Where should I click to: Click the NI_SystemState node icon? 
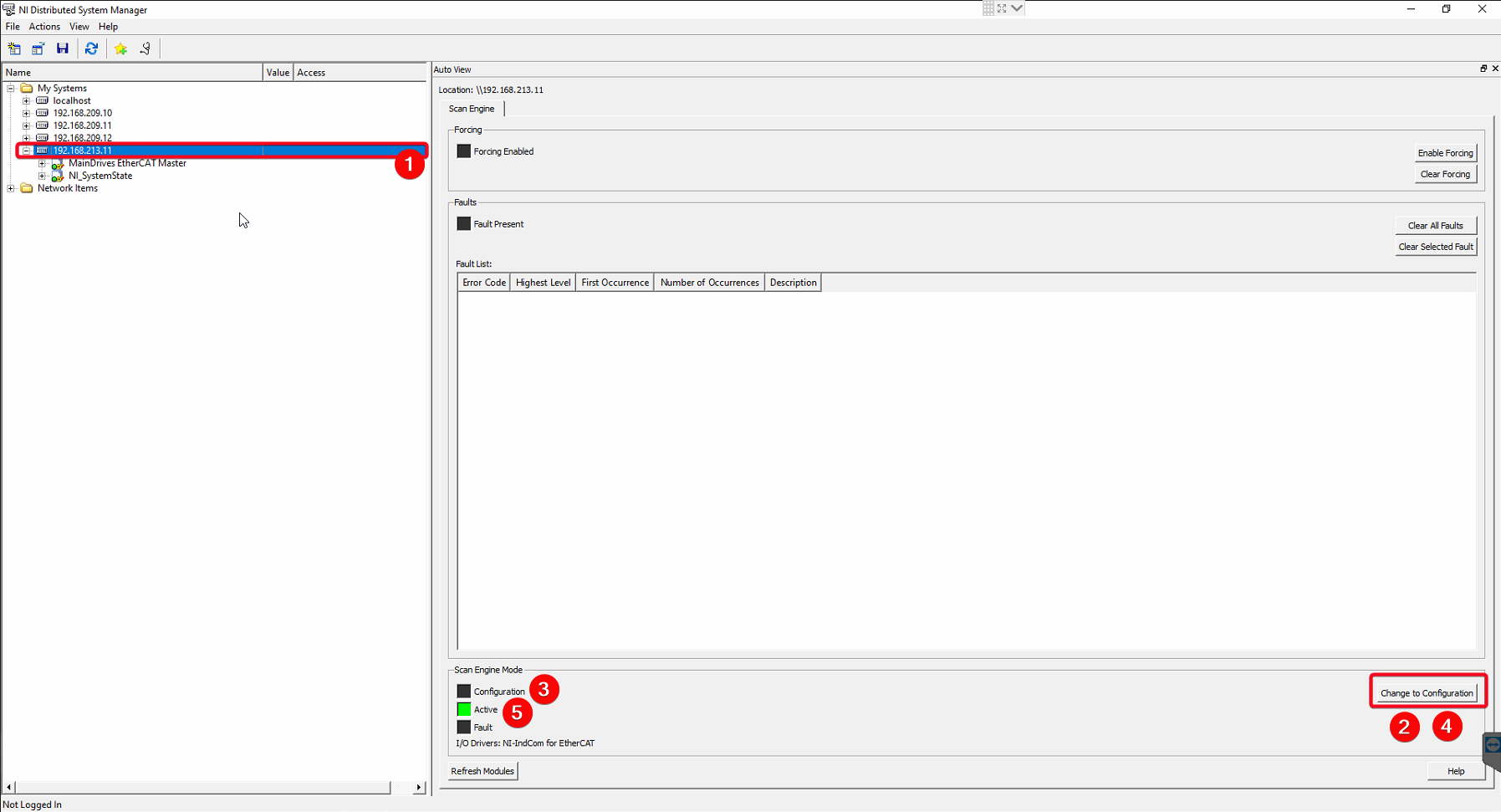point(58,176)
